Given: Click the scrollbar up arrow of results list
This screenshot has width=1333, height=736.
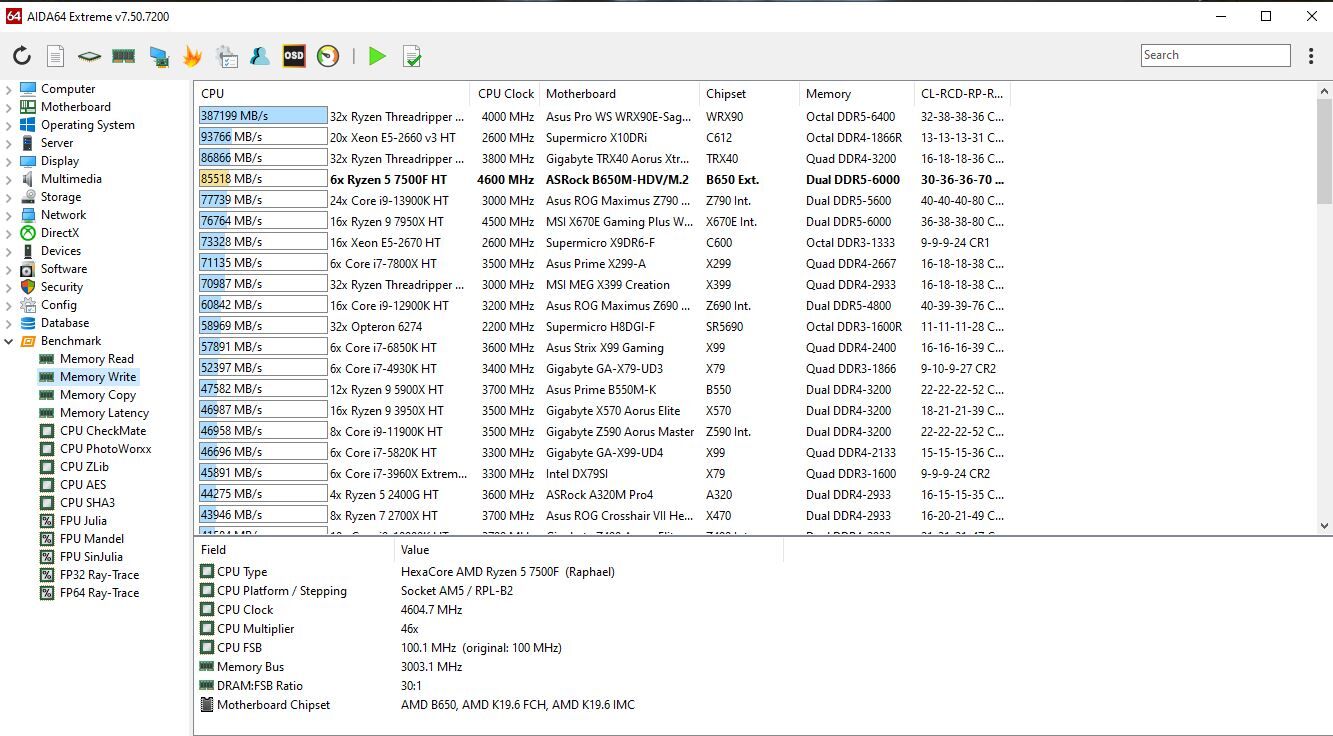Looking at the screenshot, I should click(1324, 91).
